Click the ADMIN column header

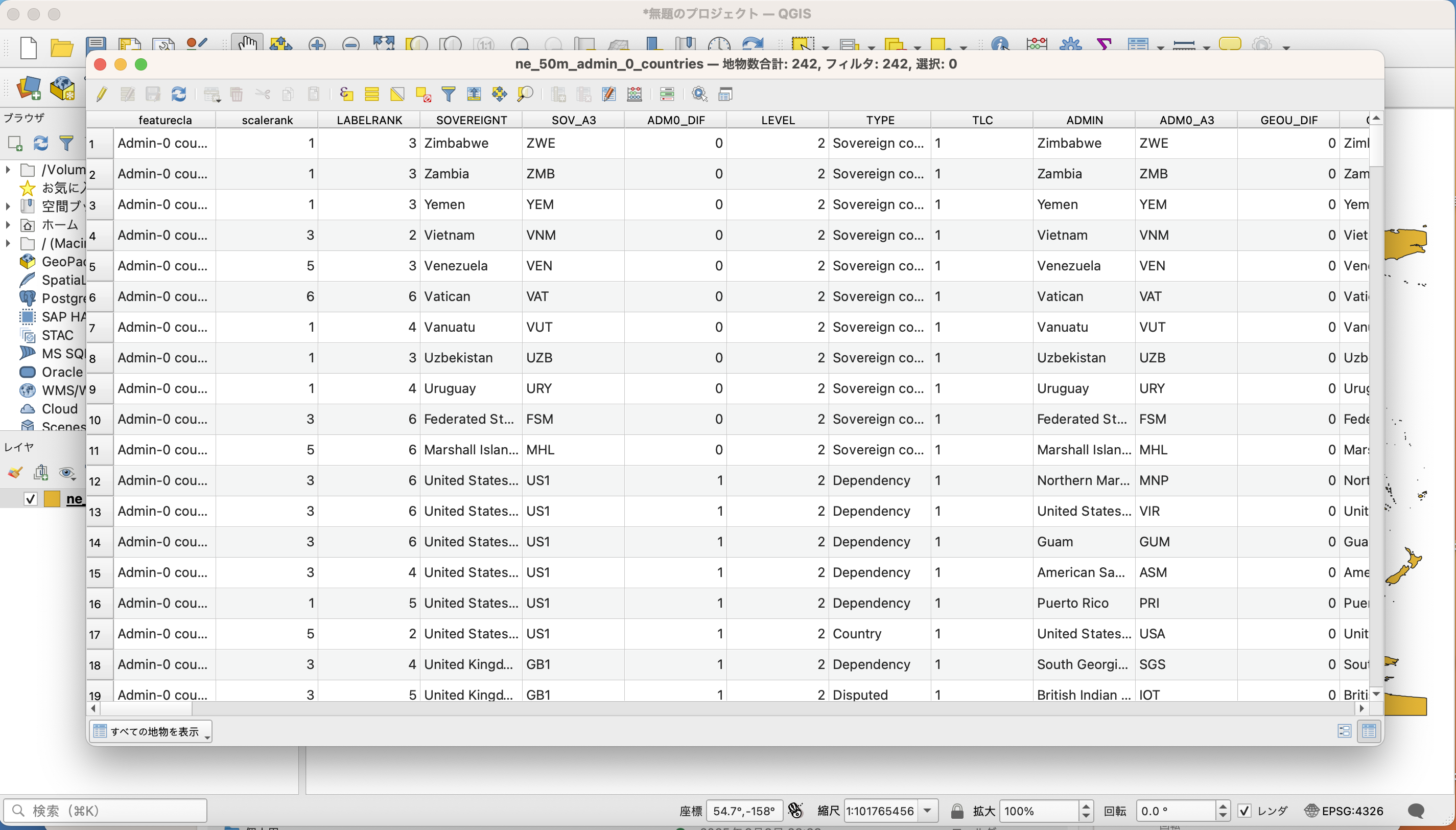tap(1084, 120)
